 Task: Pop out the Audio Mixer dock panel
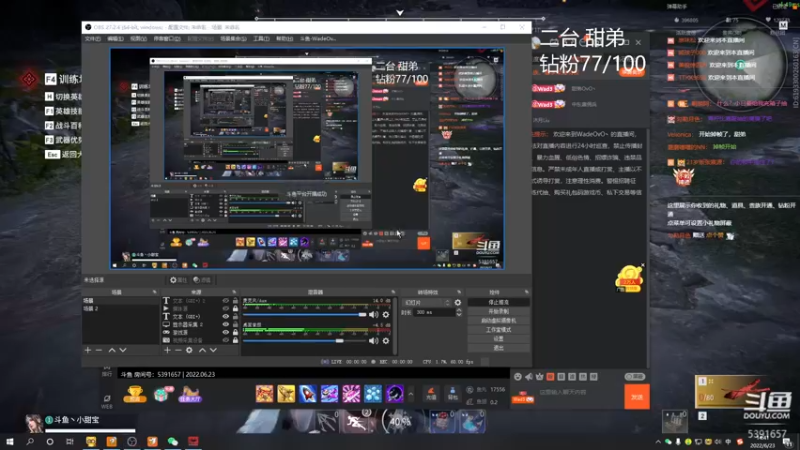[393, 292]
